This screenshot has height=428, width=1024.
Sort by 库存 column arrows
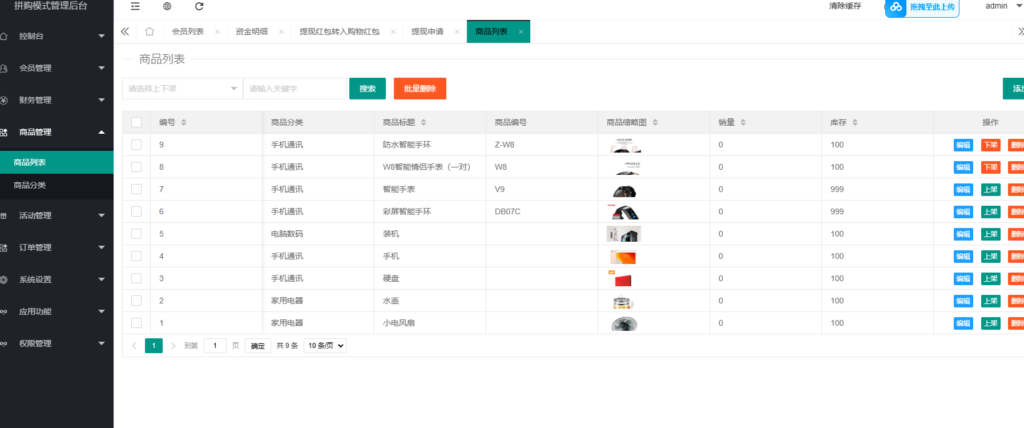coord(855,122)
